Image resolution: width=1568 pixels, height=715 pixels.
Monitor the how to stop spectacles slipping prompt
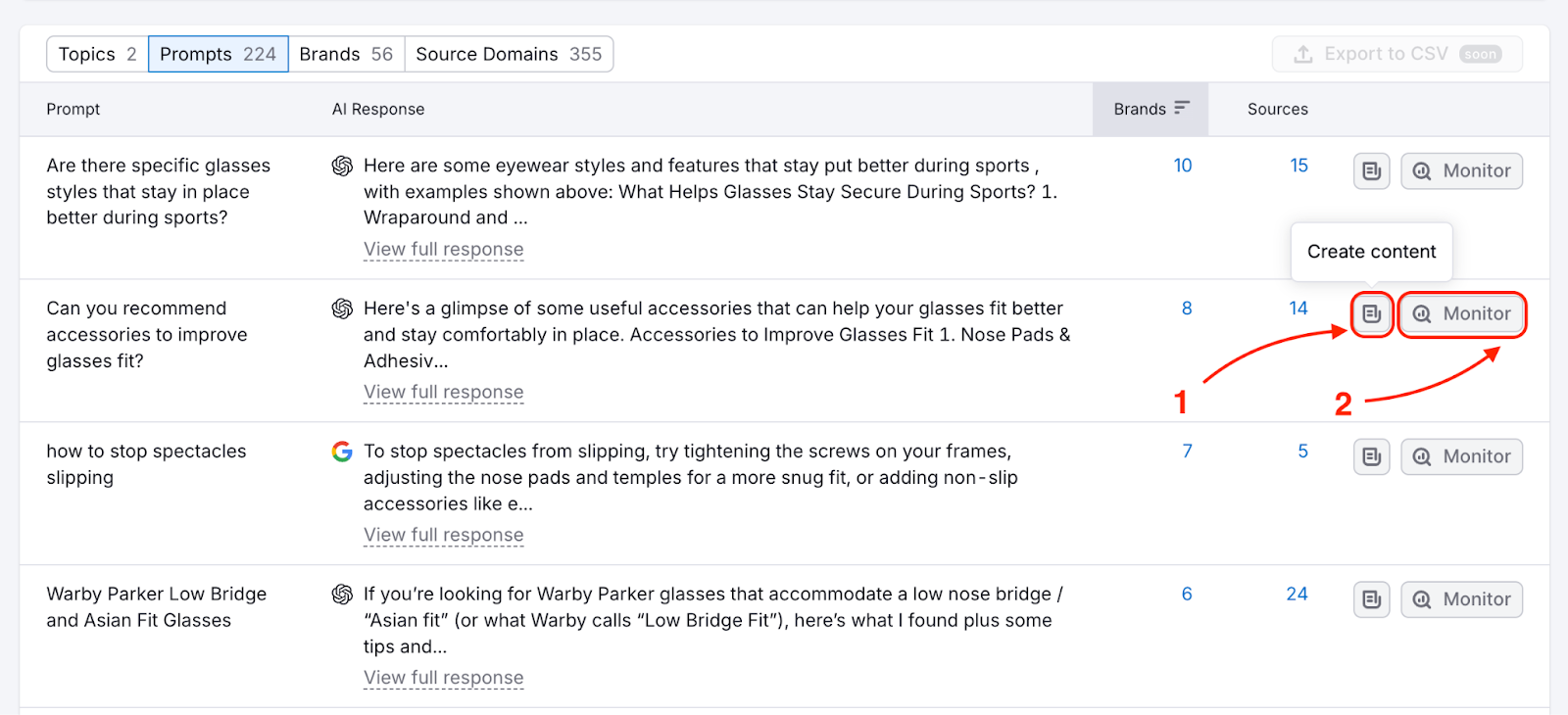[x=1461, y=457]
